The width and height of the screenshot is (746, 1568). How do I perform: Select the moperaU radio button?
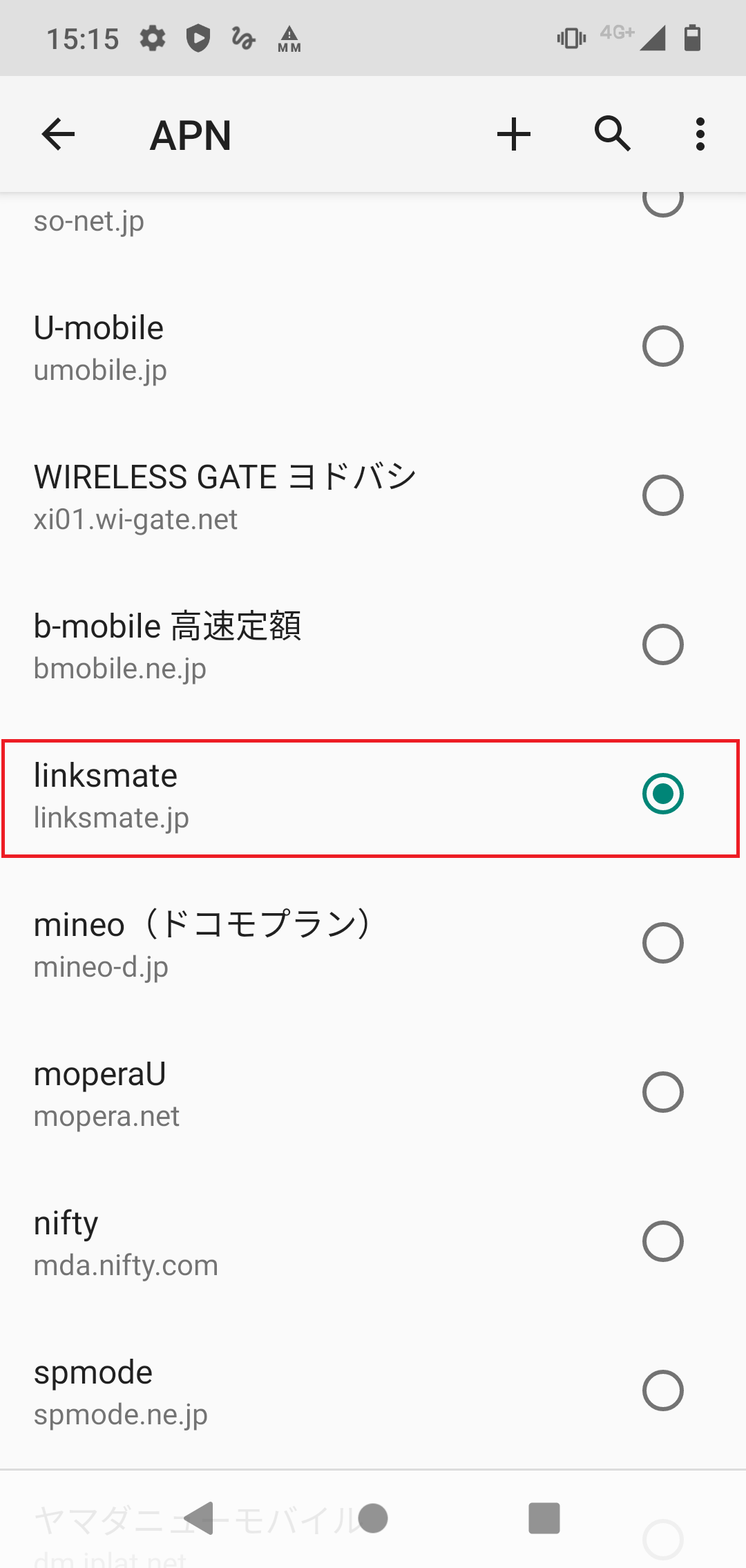663,1092
